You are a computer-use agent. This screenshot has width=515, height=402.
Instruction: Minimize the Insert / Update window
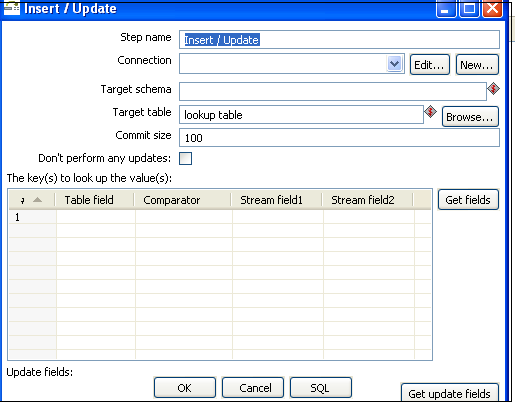point(446,8)
